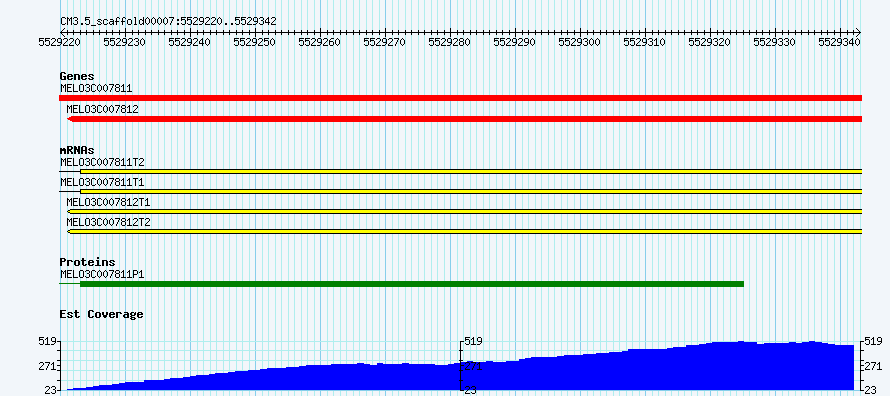
Task: Click ruler position 5529320
Action: pyautogui.click(x=710, y=41)
